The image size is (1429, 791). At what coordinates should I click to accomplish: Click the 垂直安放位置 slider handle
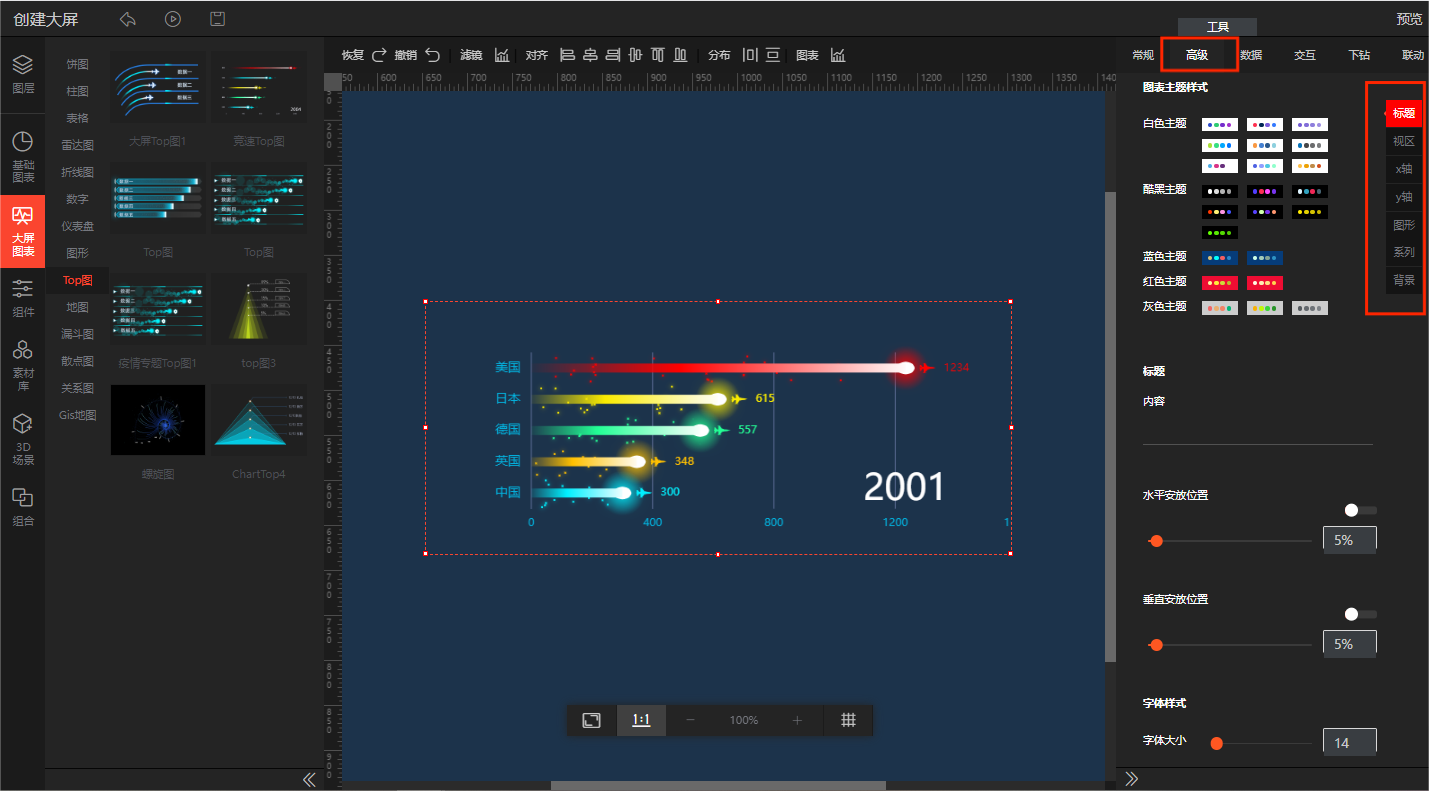pos(1157,645)
